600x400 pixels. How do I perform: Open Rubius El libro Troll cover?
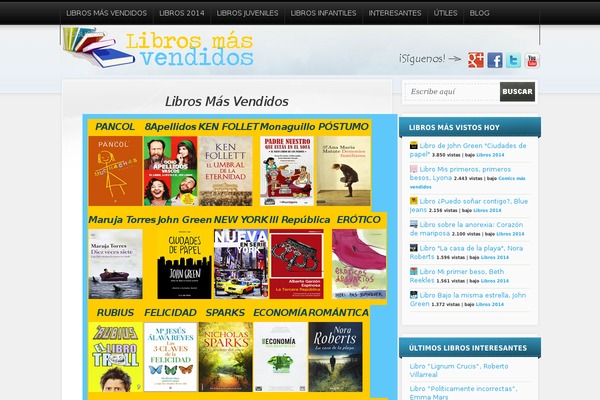pos(115,357)
